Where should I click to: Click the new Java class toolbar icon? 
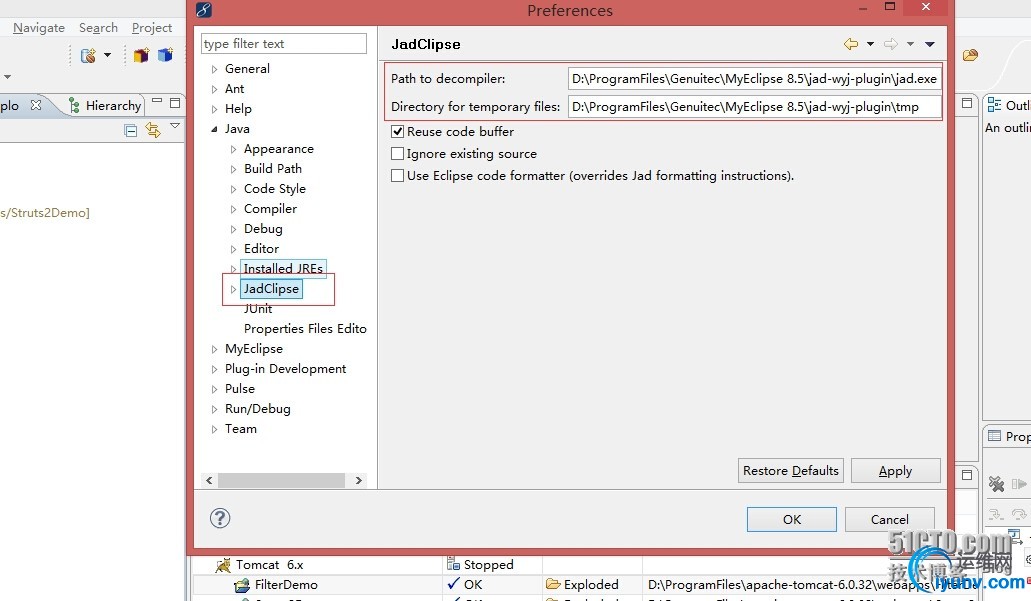pos(165,55)
